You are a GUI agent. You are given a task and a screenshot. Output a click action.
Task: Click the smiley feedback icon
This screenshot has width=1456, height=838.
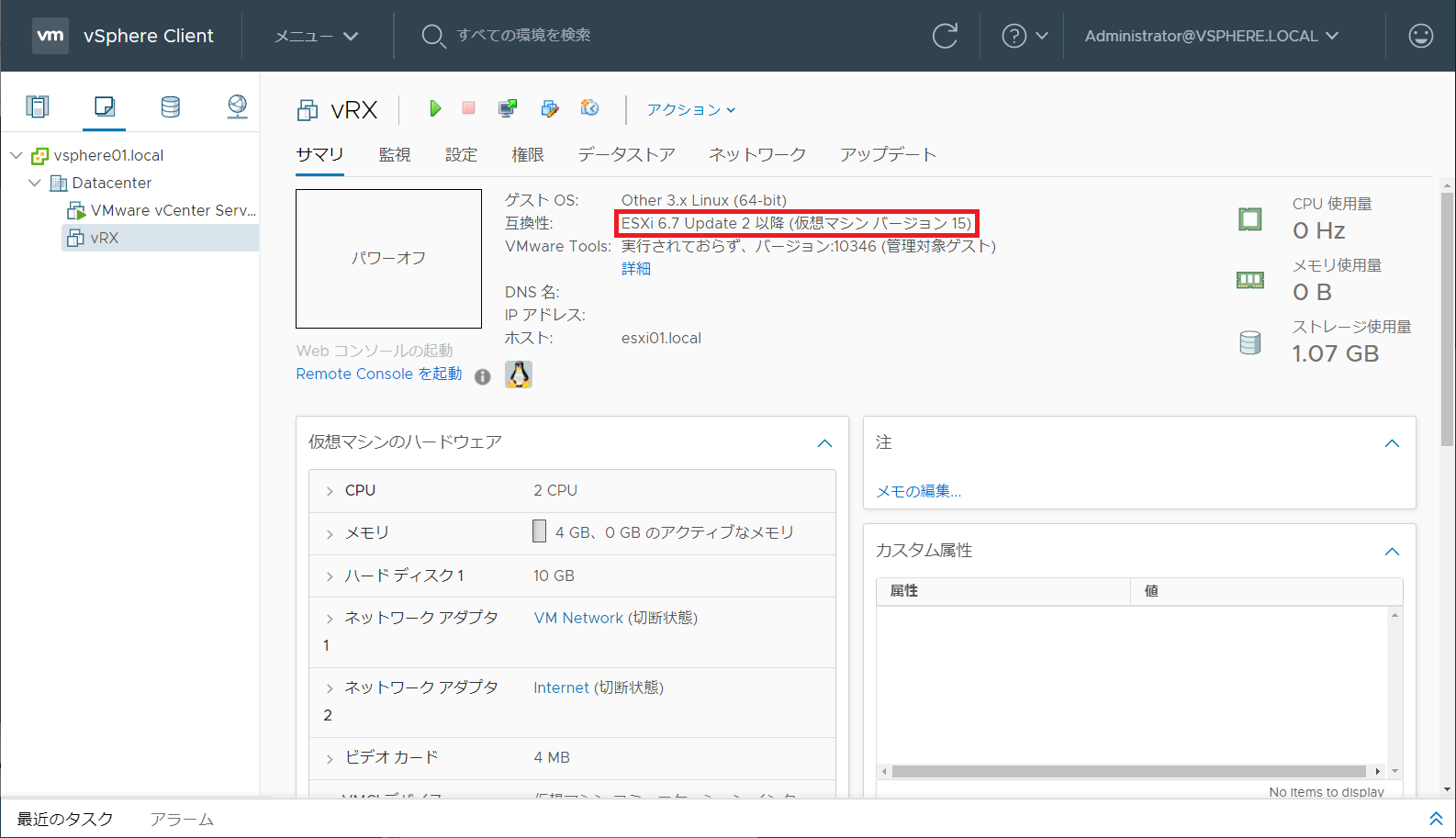pyautogui.click(x=1420, y=36)
